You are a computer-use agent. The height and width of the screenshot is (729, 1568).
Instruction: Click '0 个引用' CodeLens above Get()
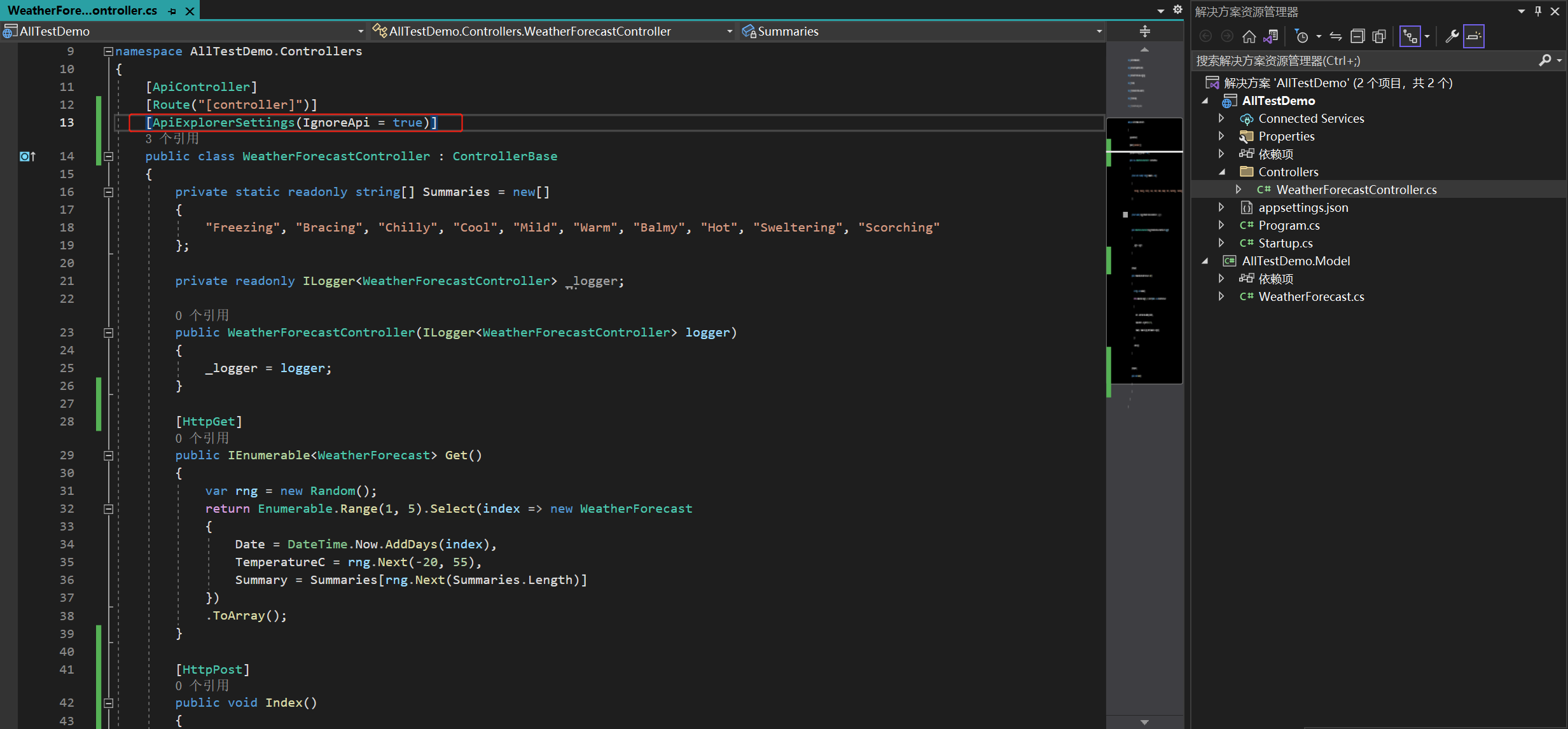pos(202,438)
